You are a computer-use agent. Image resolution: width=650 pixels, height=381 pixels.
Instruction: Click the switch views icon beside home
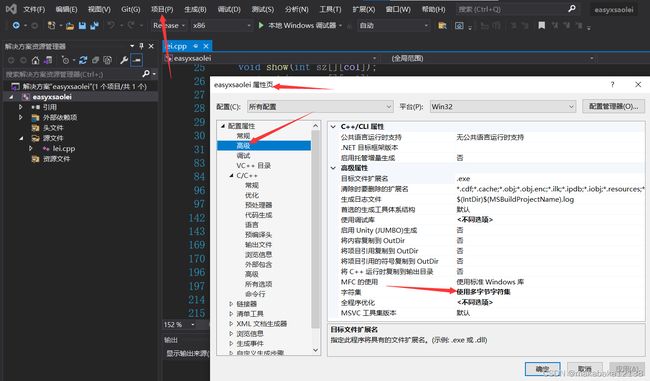[48, 61]
